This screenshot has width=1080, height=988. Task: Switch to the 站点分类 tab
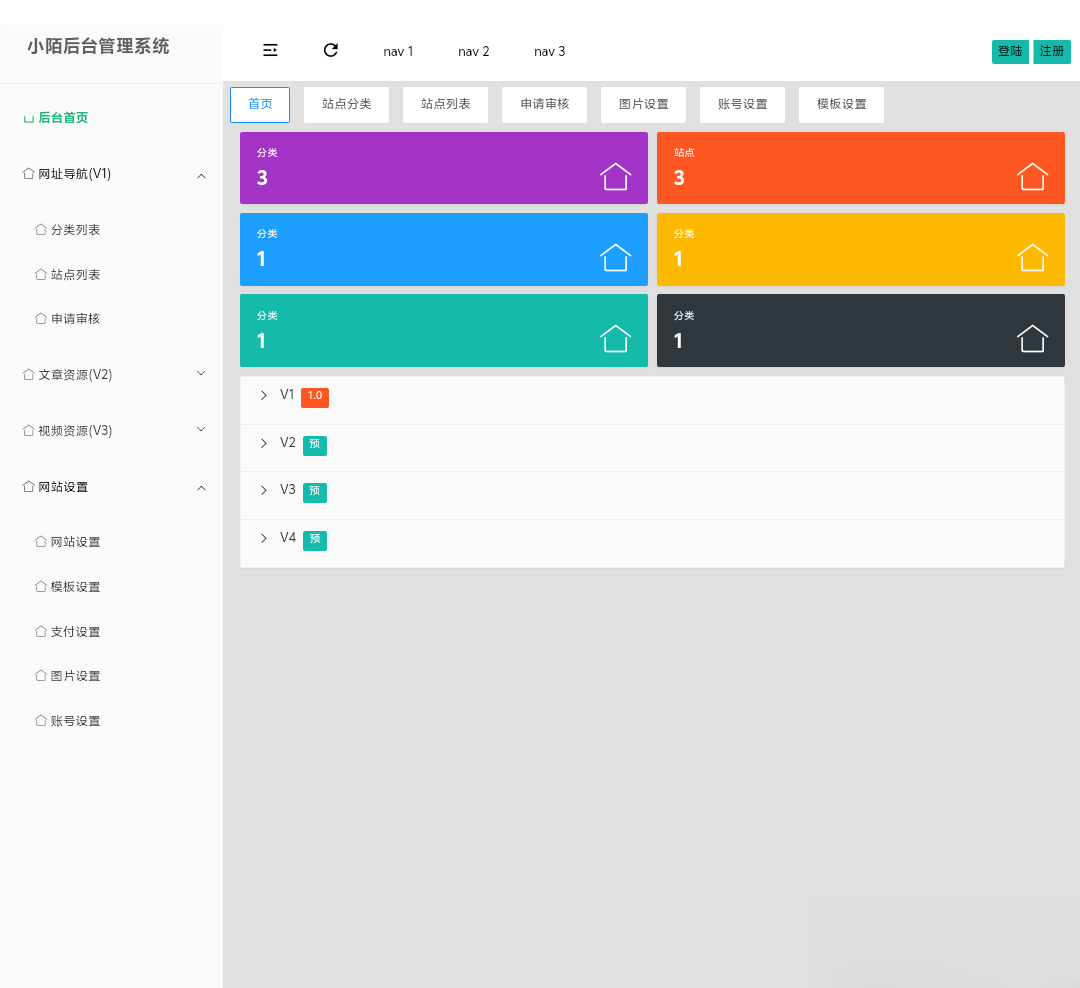(x=346, y=104)
